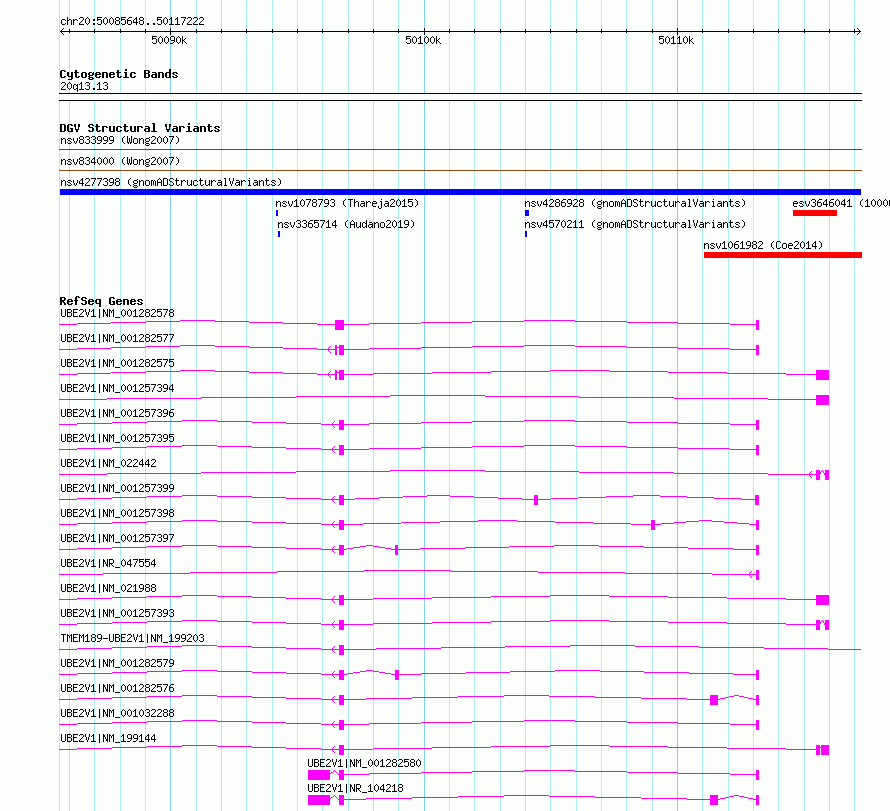Select transcript UBE2V1|NM_001282579

click(117, 663)
